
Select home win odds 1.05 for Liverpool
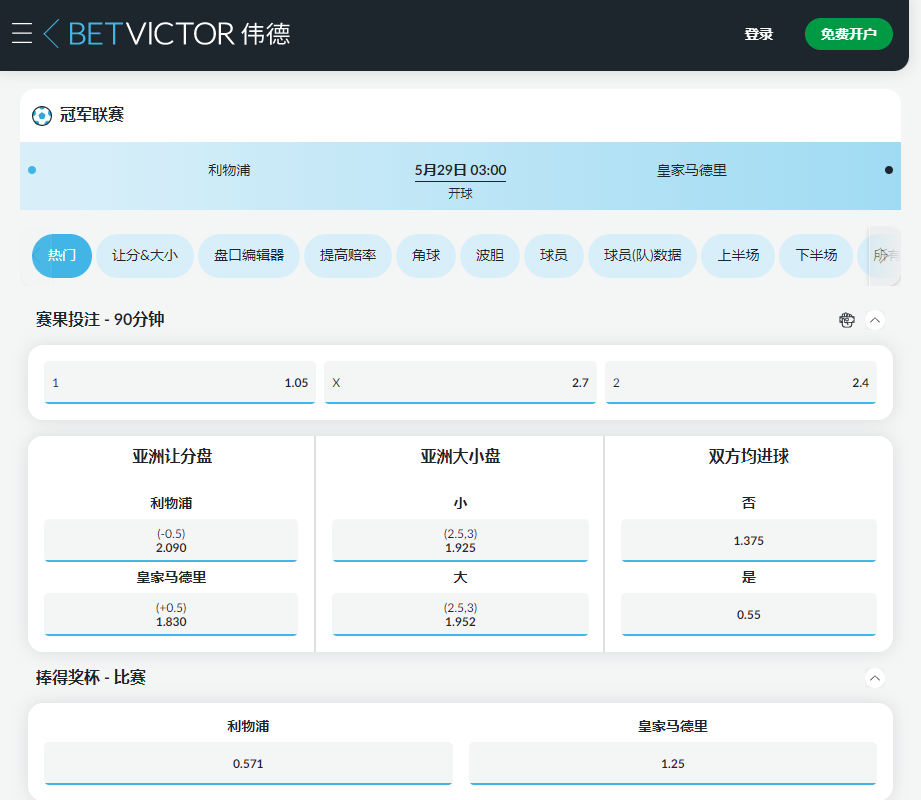179,382
